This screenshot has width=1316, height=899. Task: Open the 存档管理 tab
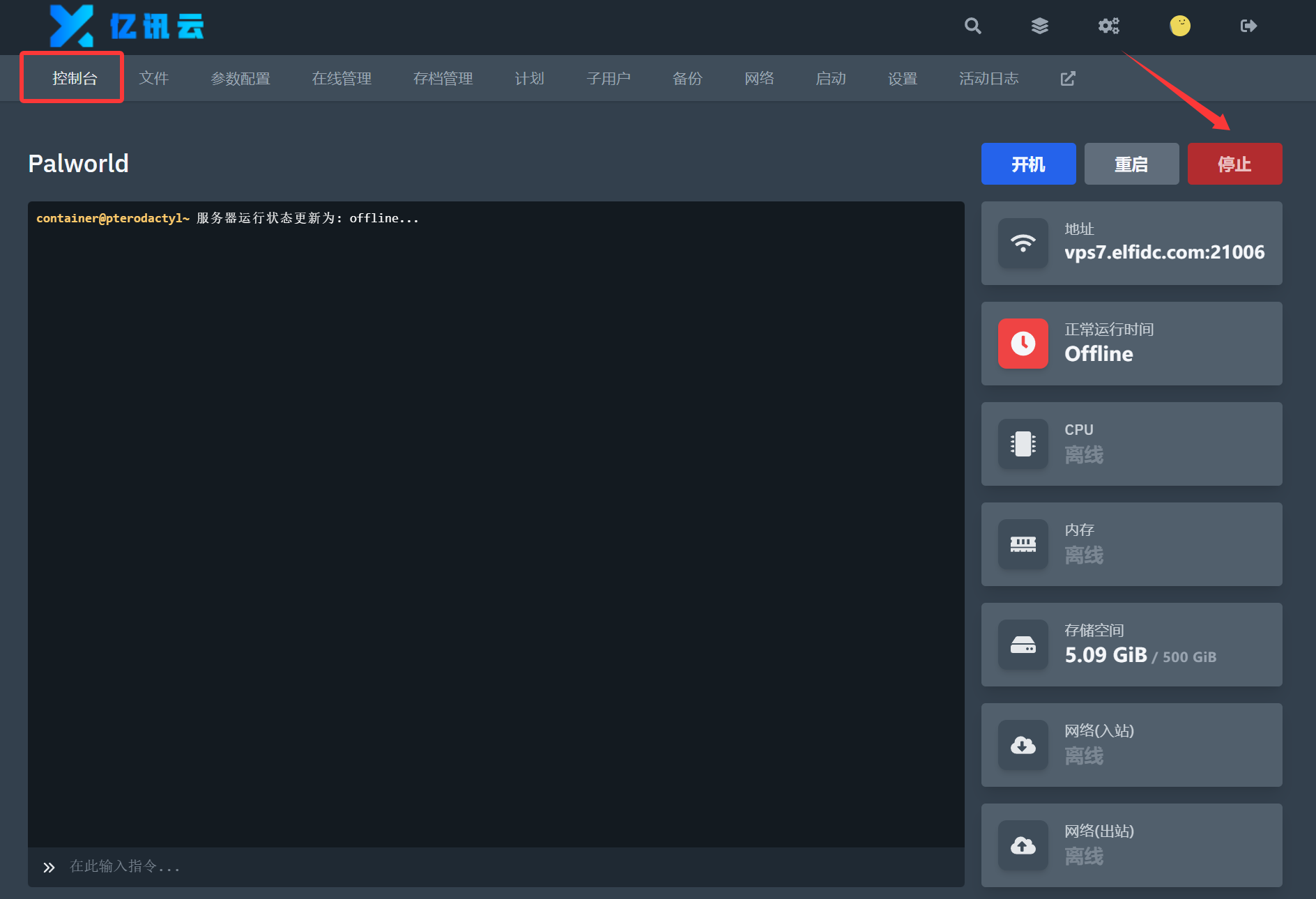click(x=443, y=78)
